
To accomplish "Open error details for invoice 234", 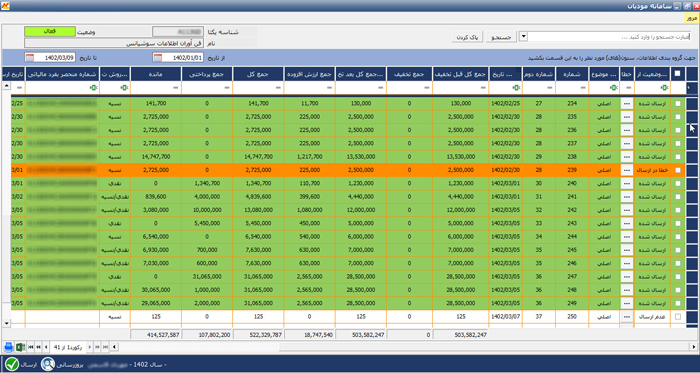I will pyautogui.click(x=627, y=104).
